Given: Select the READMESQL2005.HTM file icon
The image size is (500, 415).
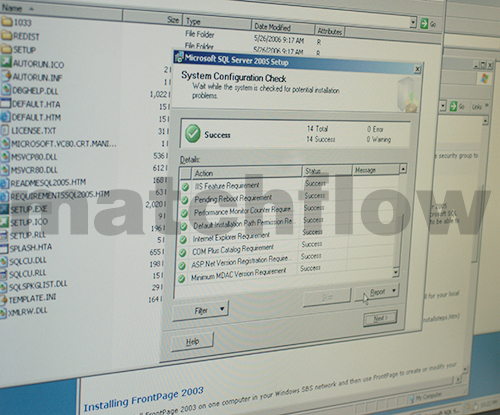Looking at the screenshot, I should (5, 183).
